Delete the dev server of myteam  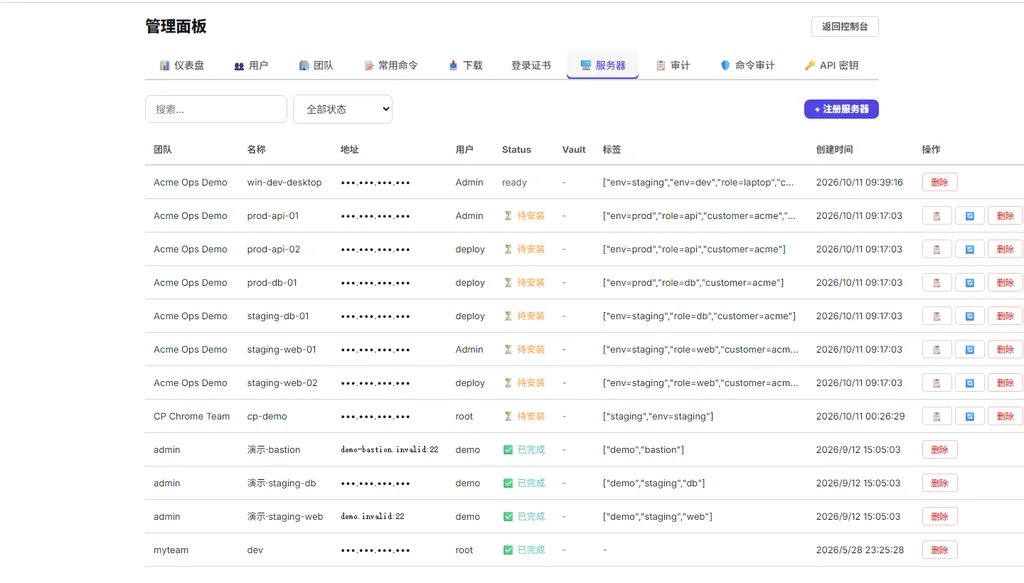point(940,550)
